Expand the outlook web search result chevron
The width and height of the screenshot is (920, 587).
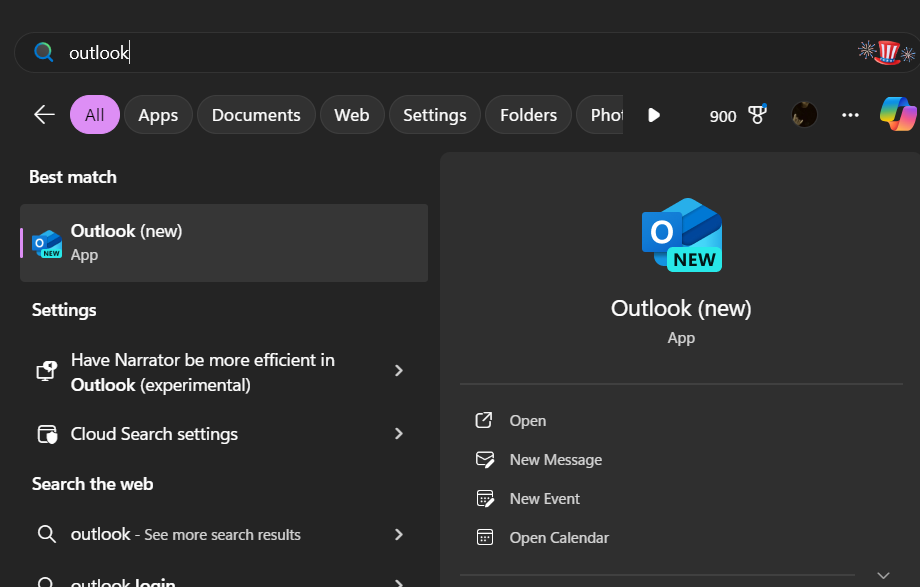398,534
